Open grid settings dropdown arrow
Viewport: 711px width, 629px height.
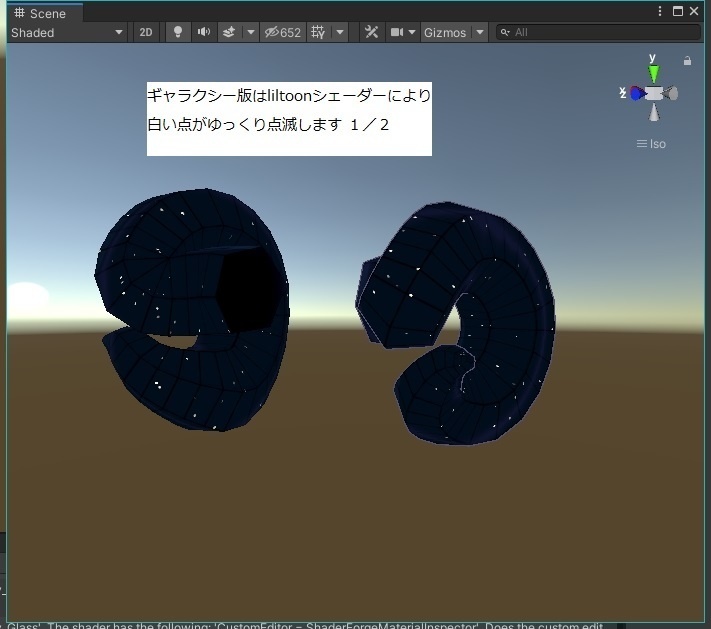coord(340,33)
